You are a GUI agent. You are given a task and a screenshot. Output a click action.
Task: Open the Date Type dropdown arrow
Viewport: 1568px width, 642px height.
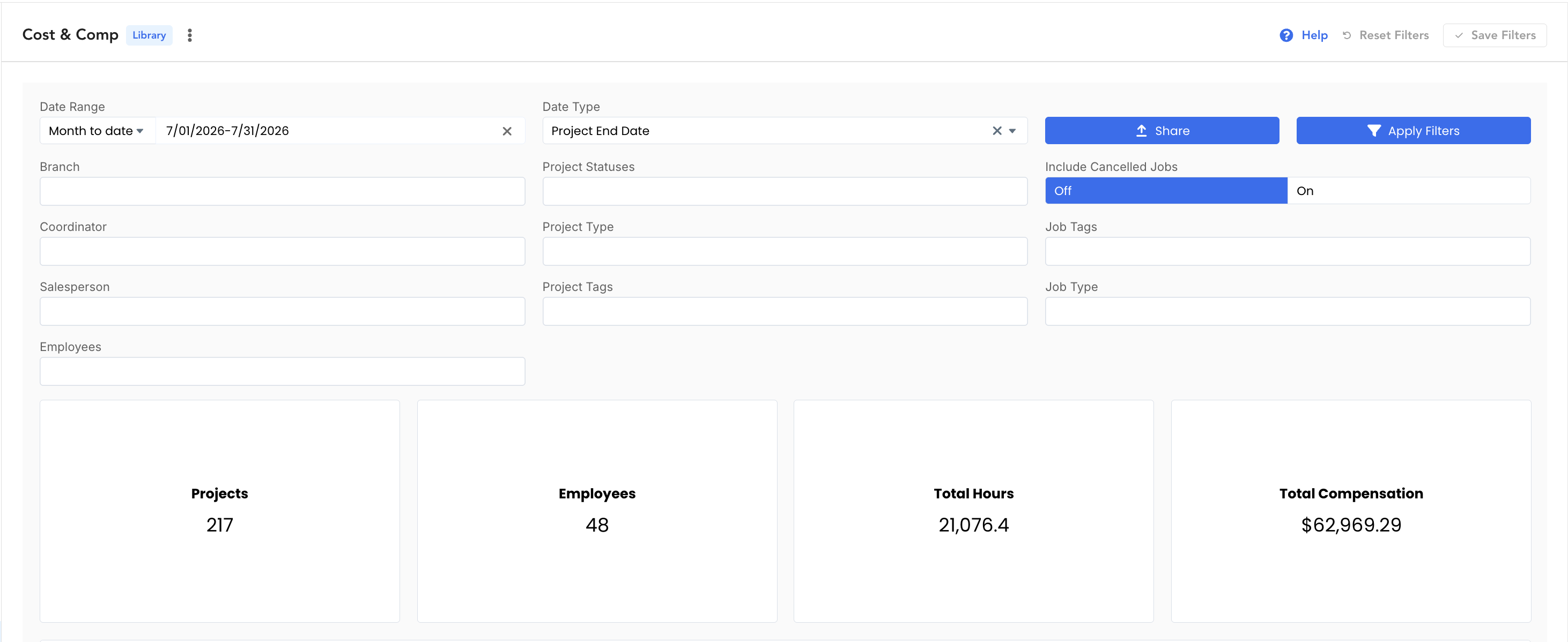pyautogui.click(x=1012, y=131)
